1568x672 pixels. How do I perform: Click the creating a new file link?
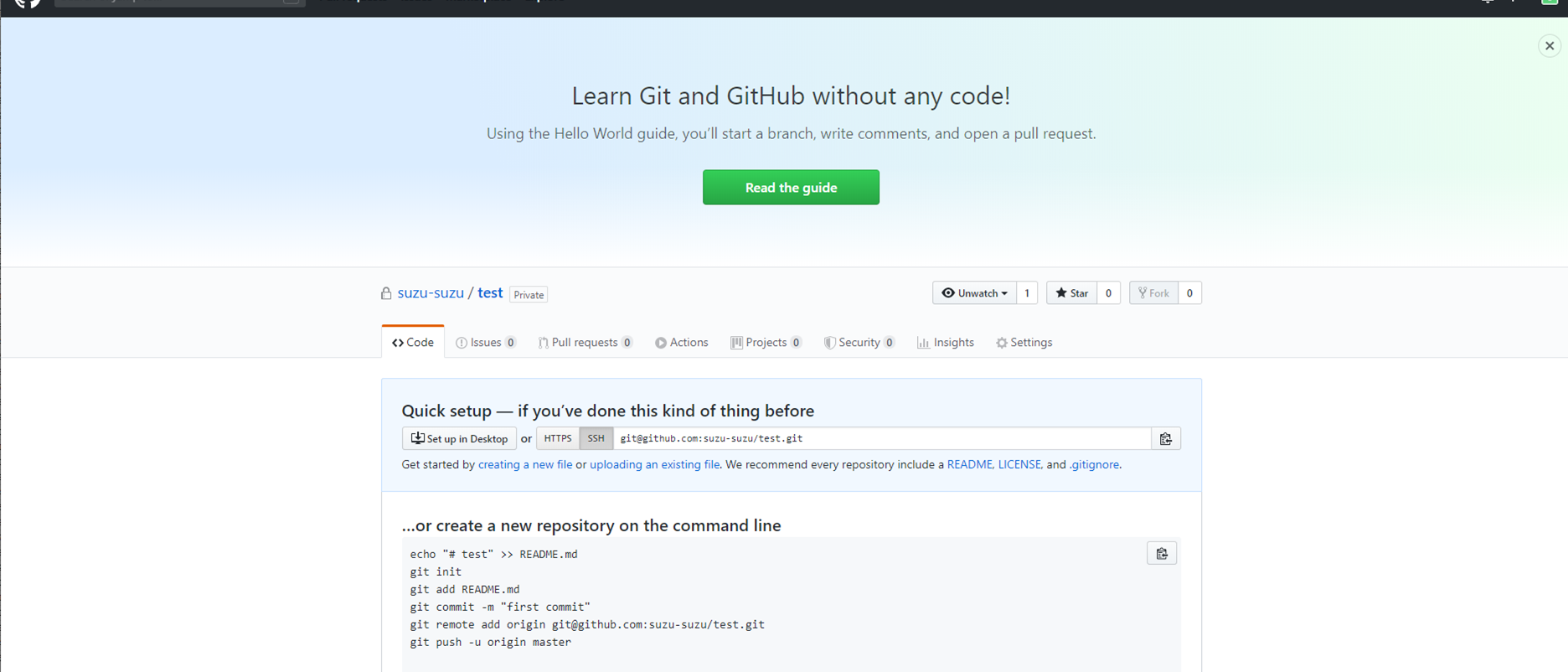(525, 464)
